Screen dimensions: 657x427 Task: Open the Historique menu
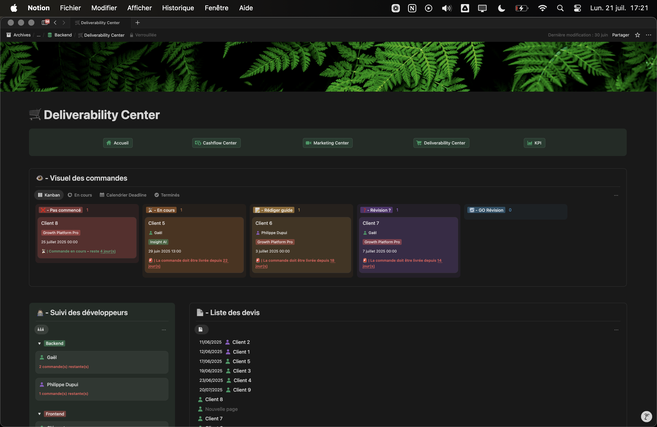tap(178, 8)
